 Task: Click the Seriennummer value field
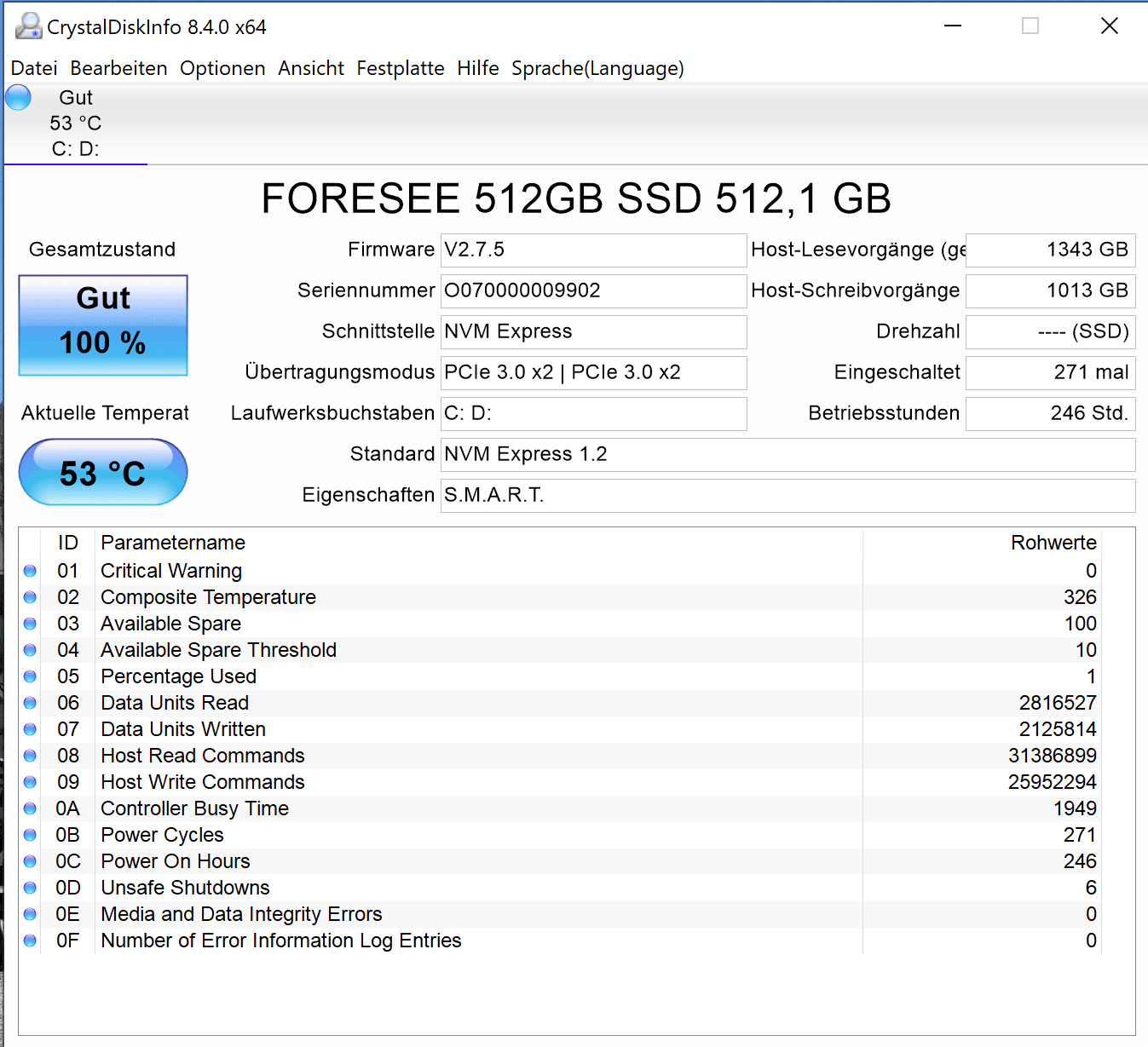pyautogui.click(x=593, y=291)
